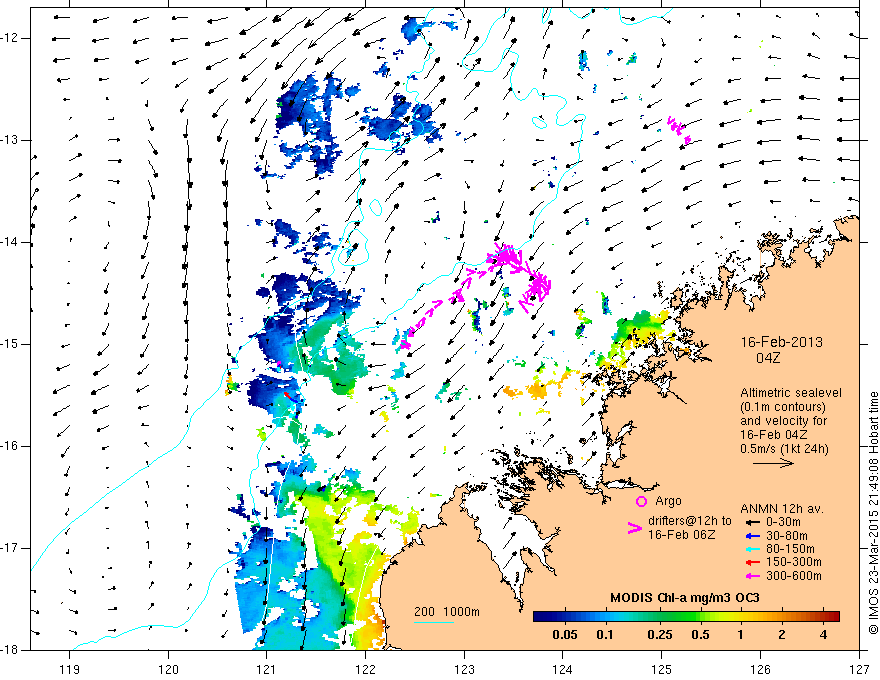Click the '125' longitude axis label
The image size is (880, 680).
point(662,669)
